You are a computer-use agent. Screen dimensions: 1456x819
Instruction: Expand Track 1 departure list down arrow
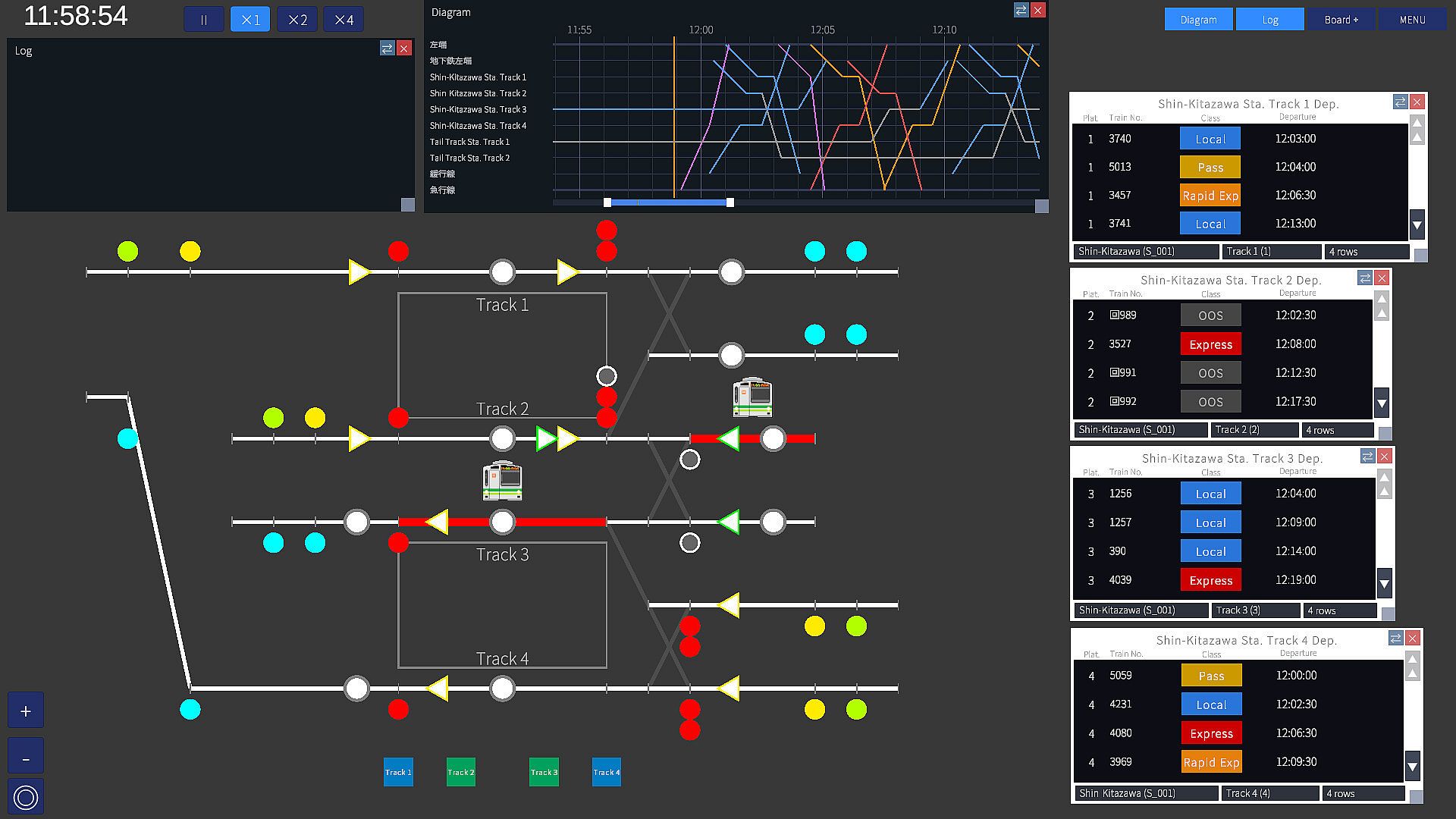(1417, 224)
